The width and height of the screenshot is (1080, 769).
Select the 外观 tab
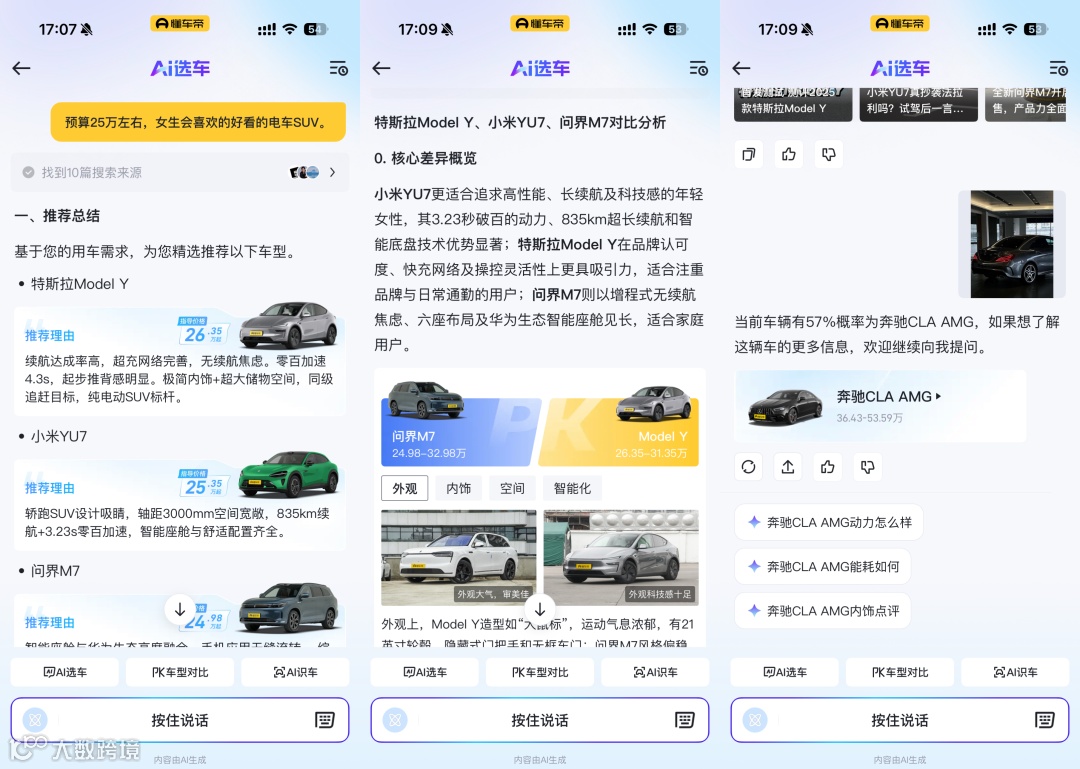tap(404, 489)
